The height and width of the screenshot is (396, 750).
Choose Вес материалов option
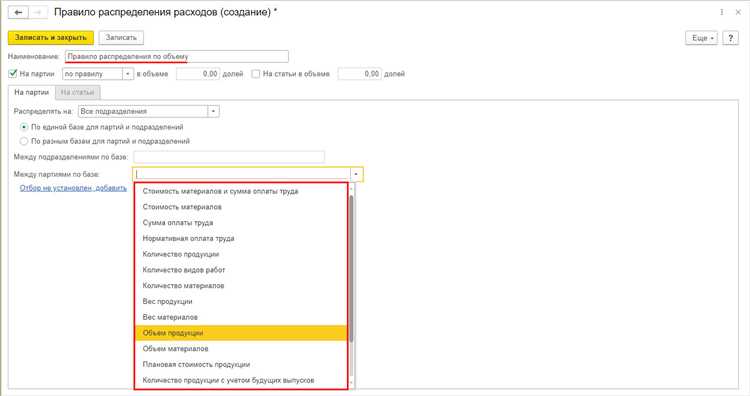click(x=241, y=317)
